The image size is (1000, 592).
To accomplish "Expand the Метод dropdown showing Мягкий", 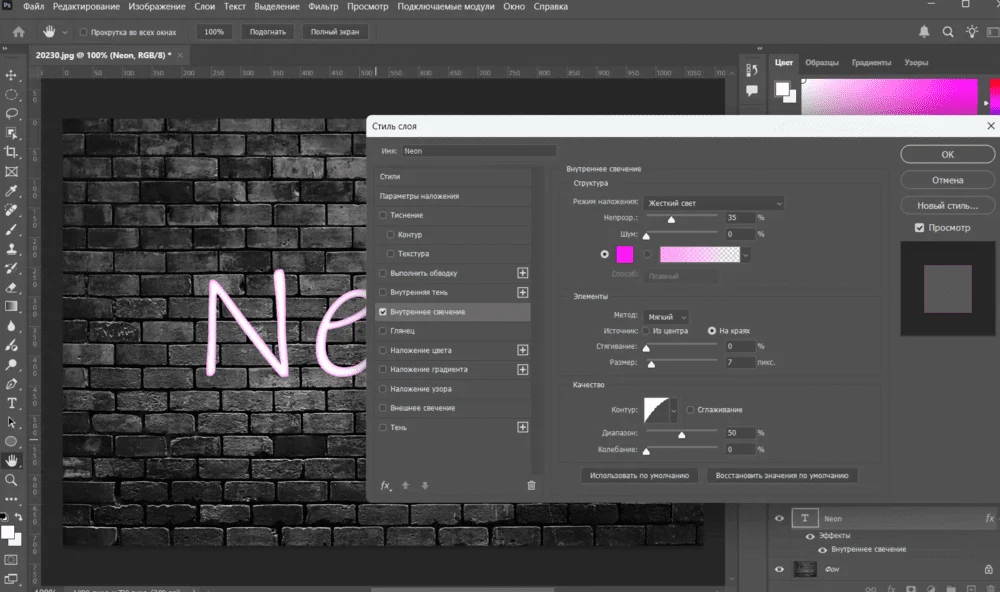I will (666, 316).
